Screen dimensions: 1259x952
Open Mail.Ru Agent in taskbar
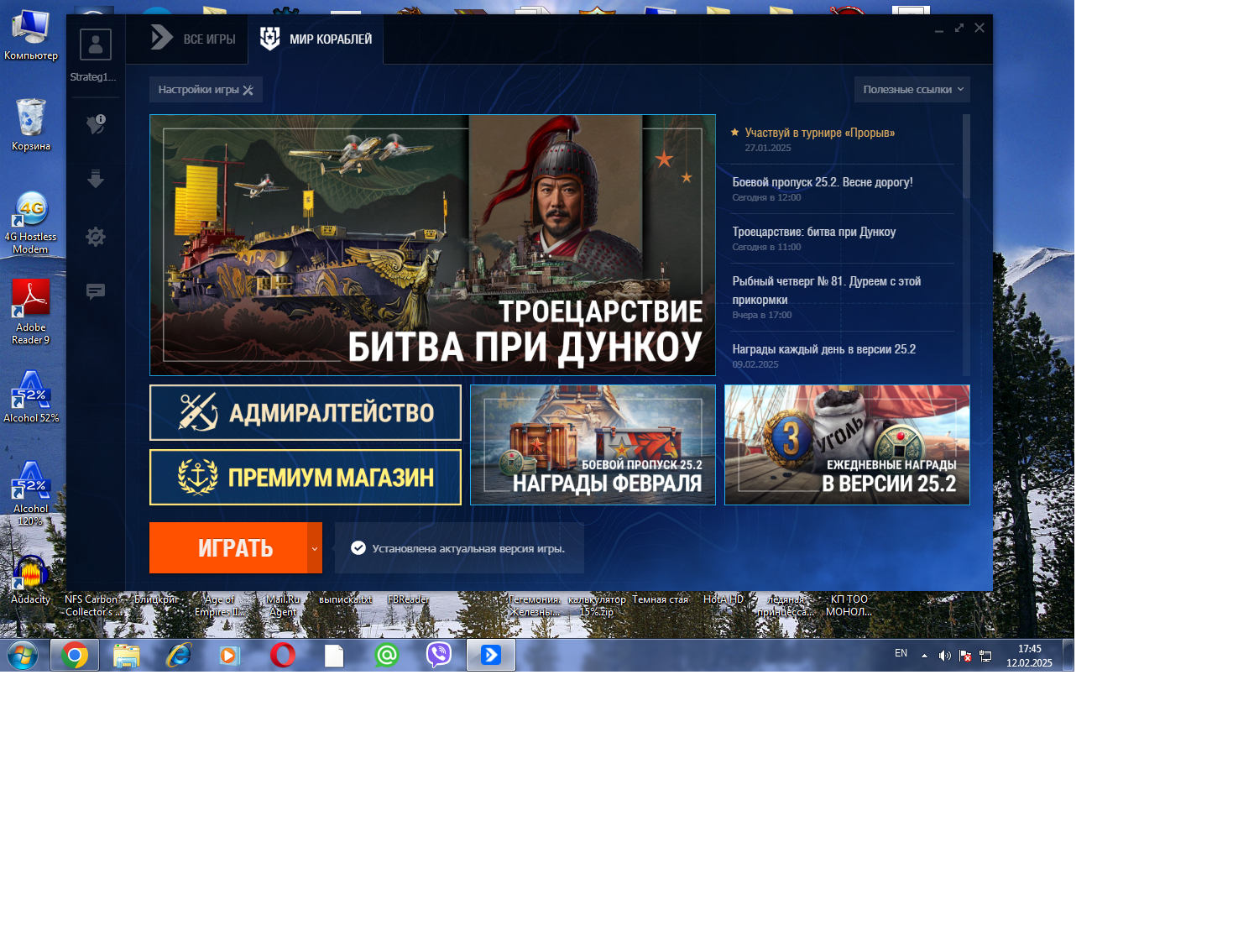[x=387, y=655]
